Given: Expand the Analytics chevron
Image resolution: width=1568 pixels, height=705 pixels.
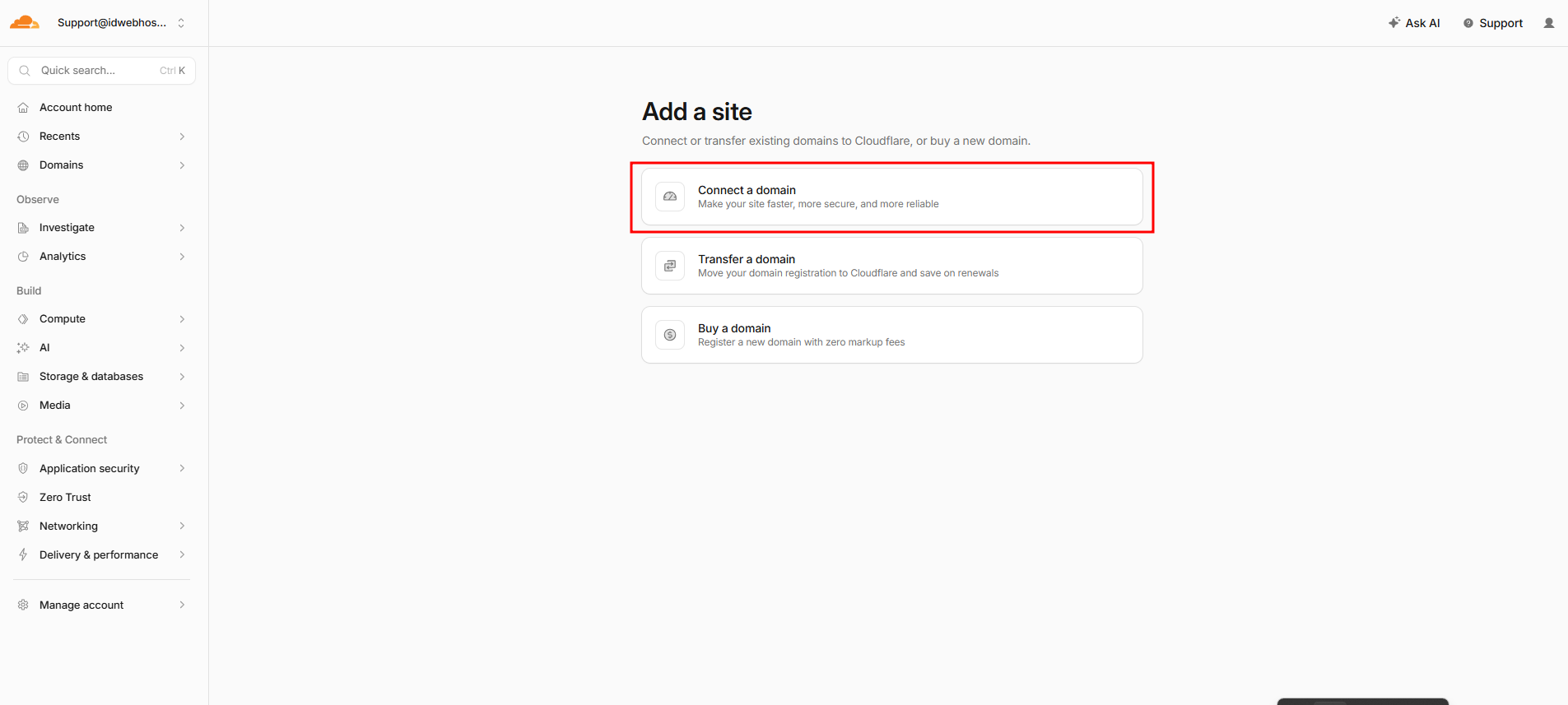Looking at the screenshot, I should [182, 257].
